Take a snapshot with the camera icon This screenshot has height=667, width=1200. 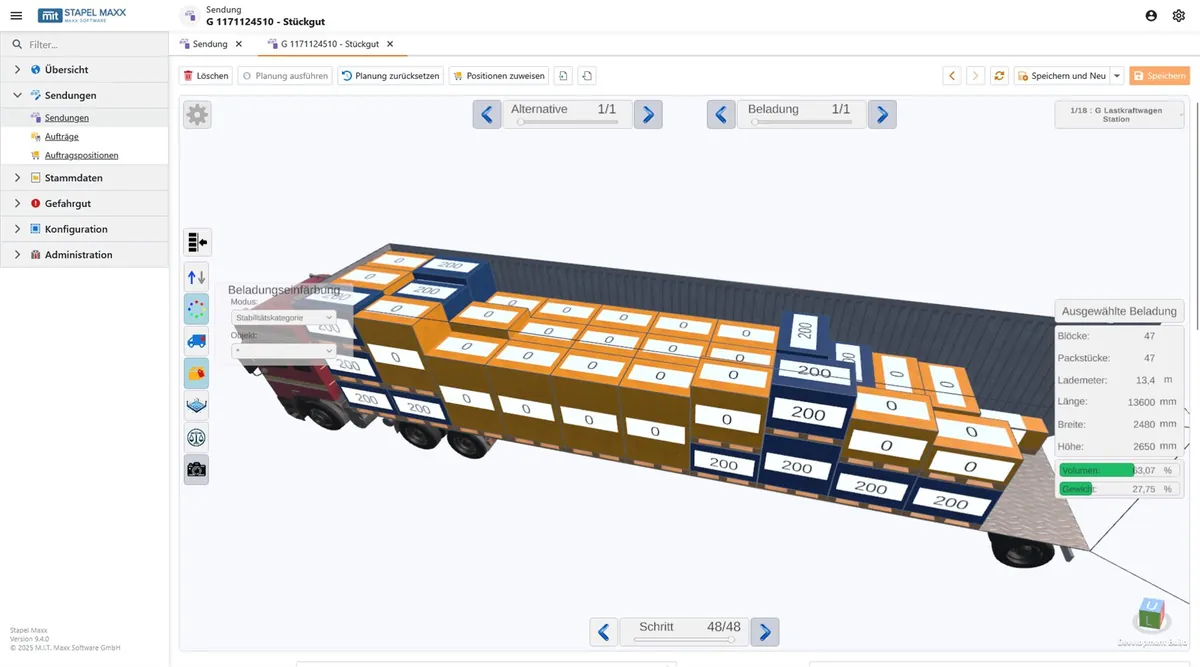pos(197,469)
